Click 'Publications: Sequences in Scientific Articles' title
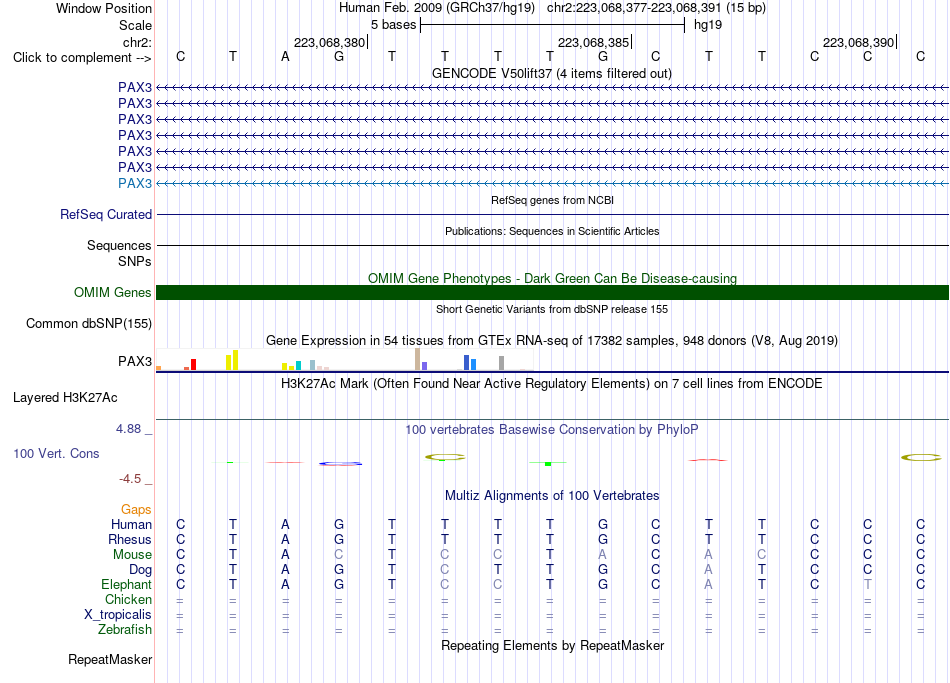The image size is (950, 683). tap(552, 231)
